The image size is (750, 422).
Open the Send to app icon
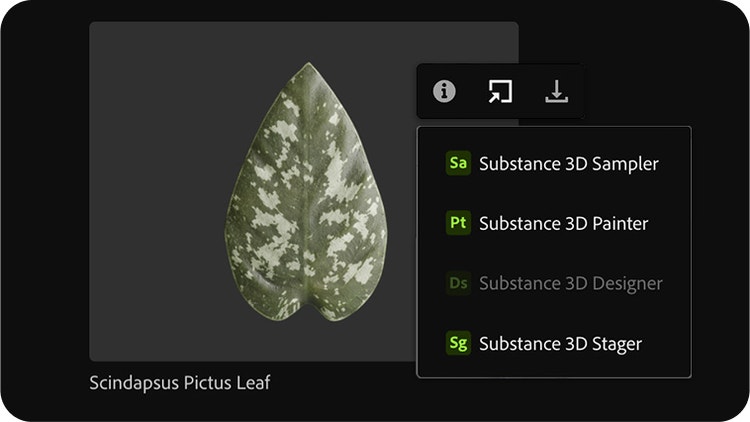499,92
